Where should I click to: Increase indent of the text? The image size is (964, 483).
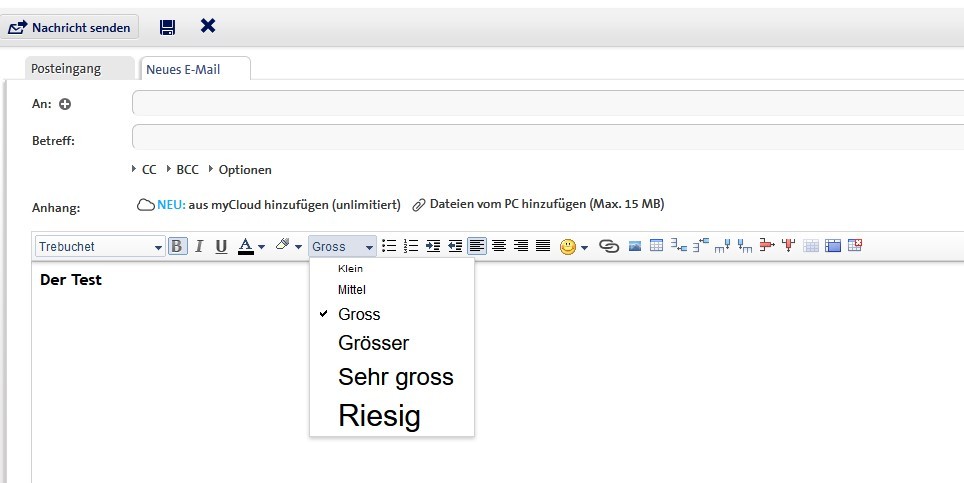click(x=433, y=246)
